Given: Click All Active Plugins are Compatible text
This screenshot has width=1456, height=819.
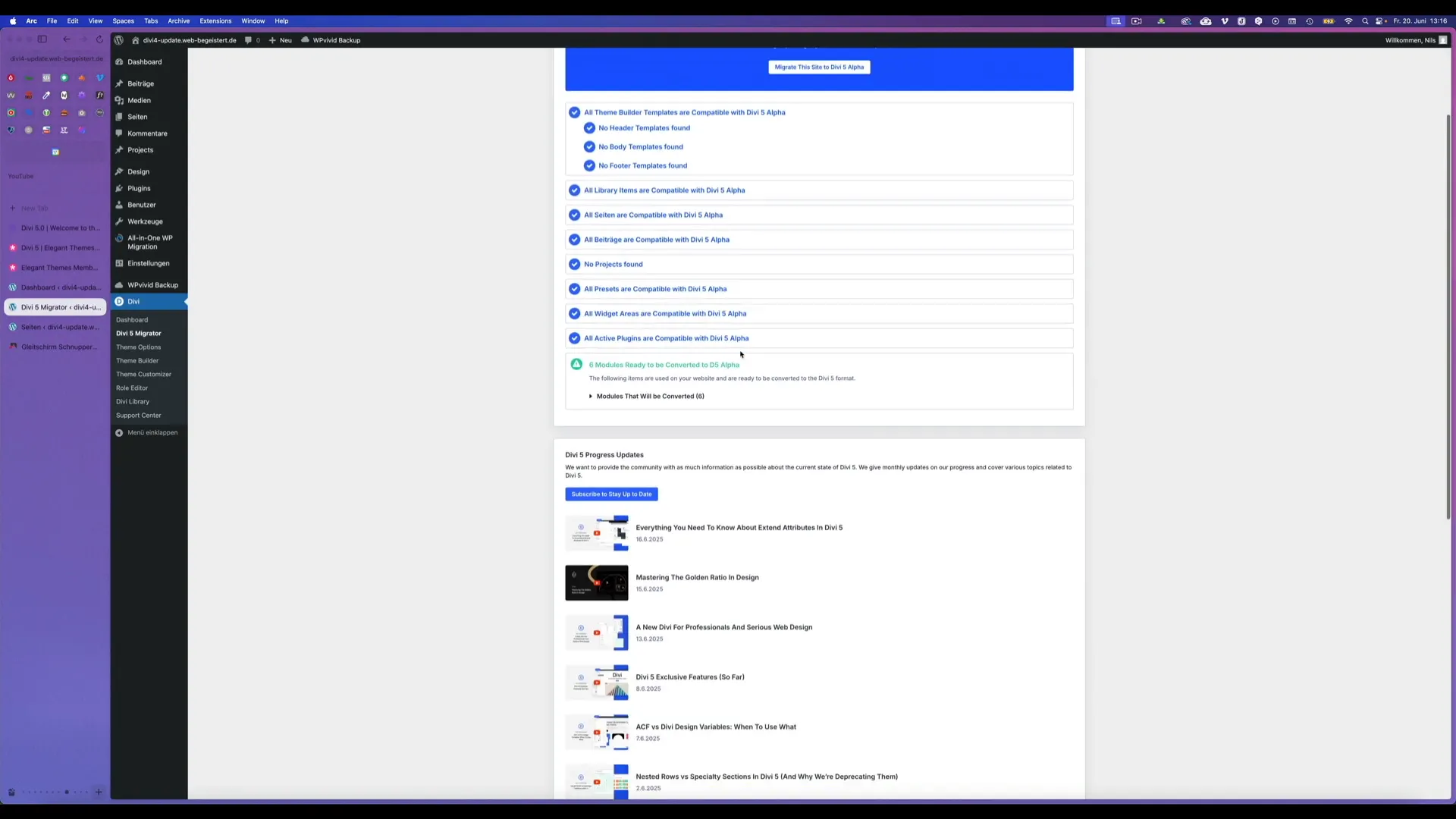Looking at the screenshot, I should (666, 339).
